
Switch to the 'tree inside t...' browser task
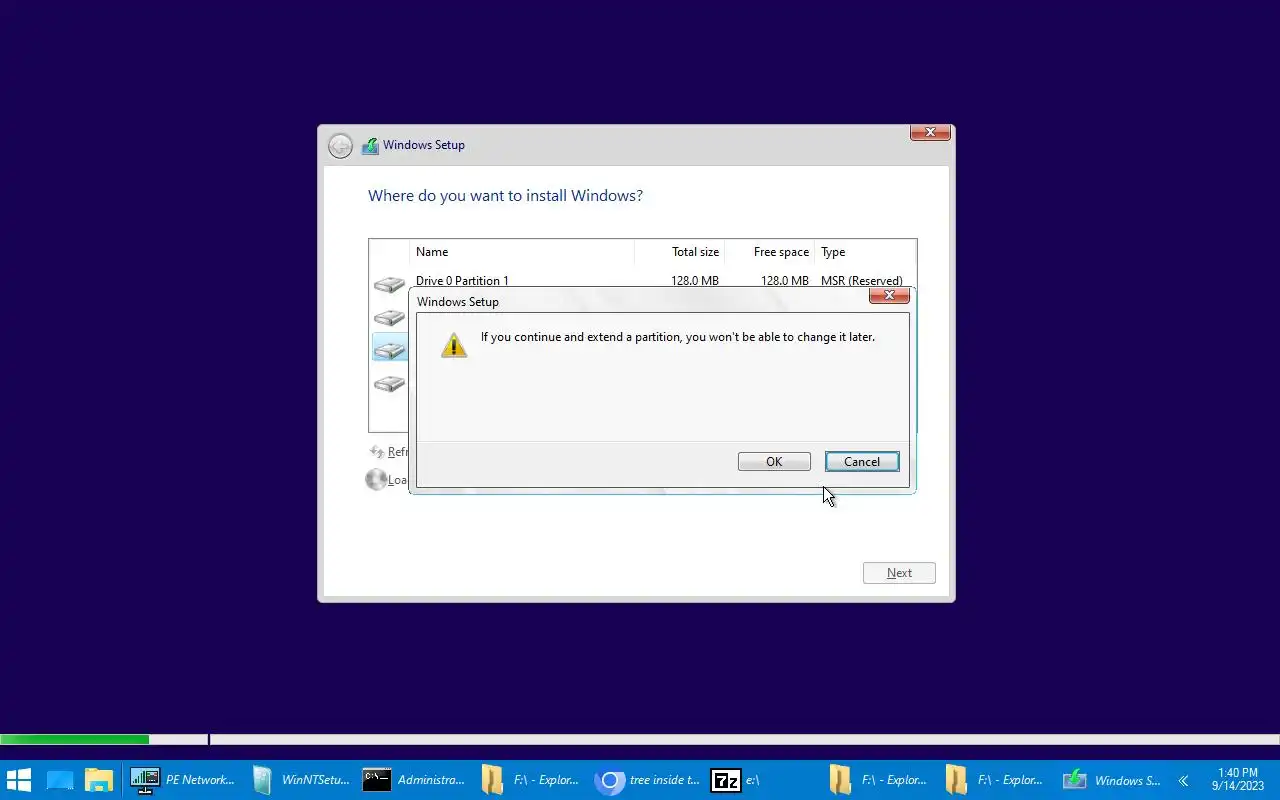[x=647, y=780]
